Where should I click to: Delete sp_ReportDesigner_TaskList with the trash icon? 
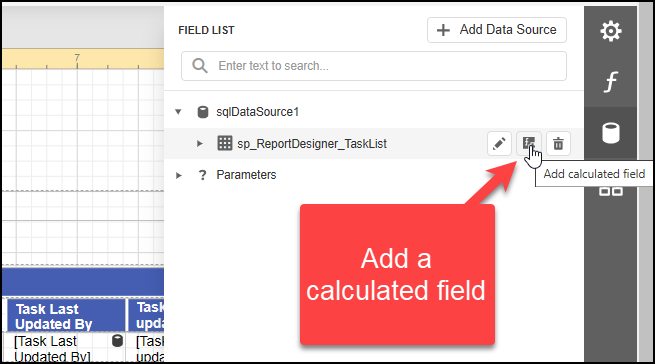click(558, 144)
